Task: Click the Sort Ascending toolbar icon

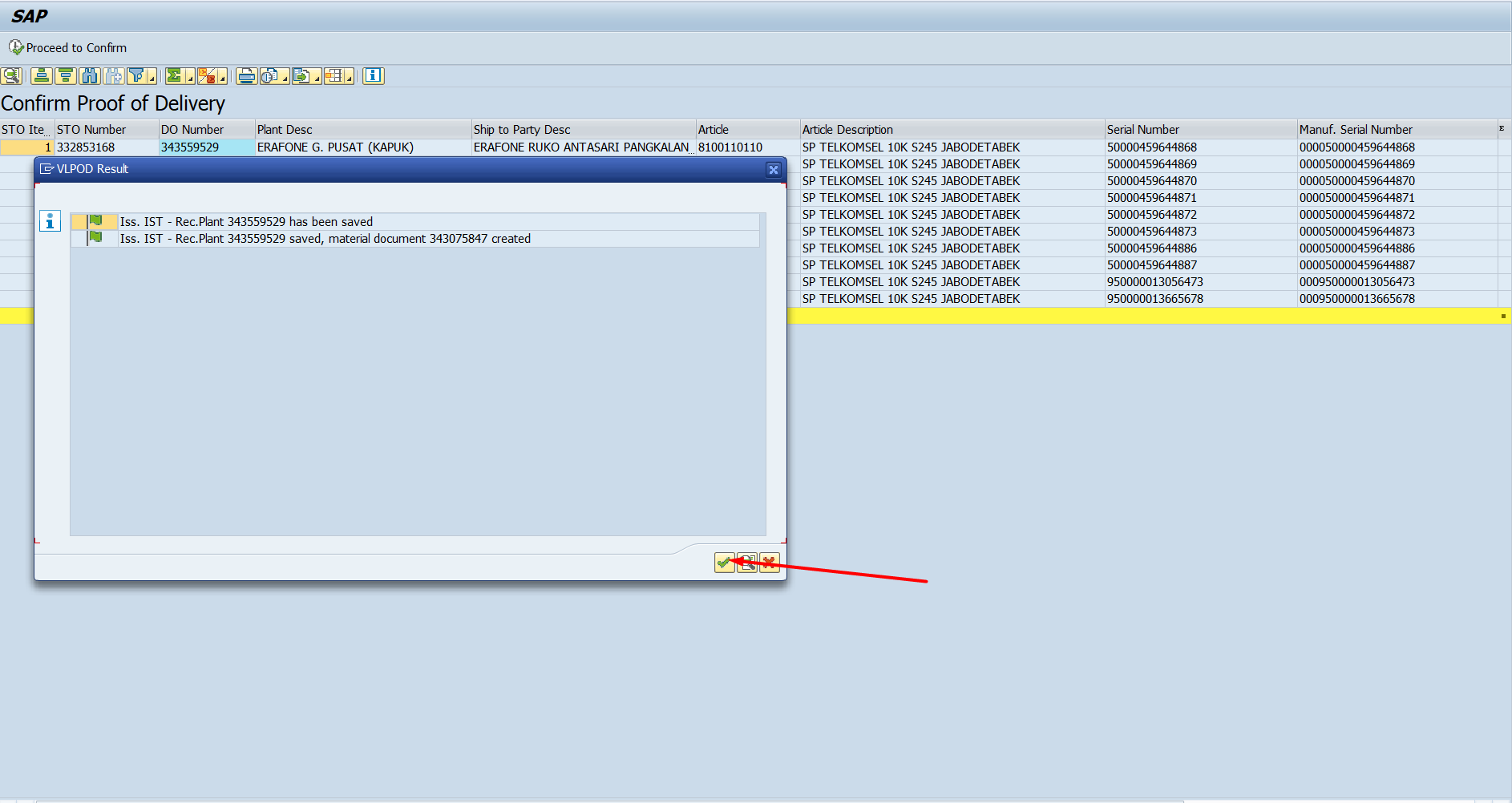Action: (42, 76)
